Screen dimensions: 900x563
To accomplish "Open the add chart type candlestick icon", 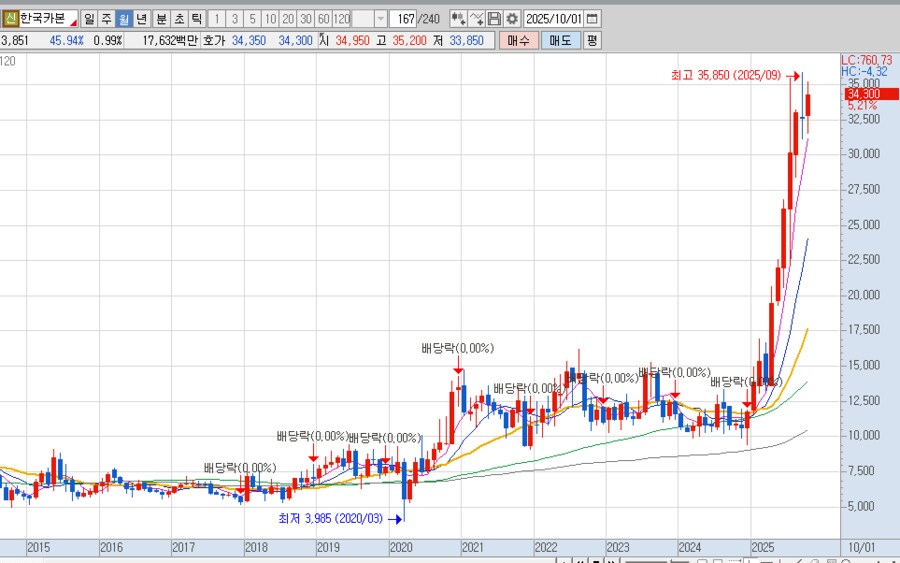I will tap(457, 19).
